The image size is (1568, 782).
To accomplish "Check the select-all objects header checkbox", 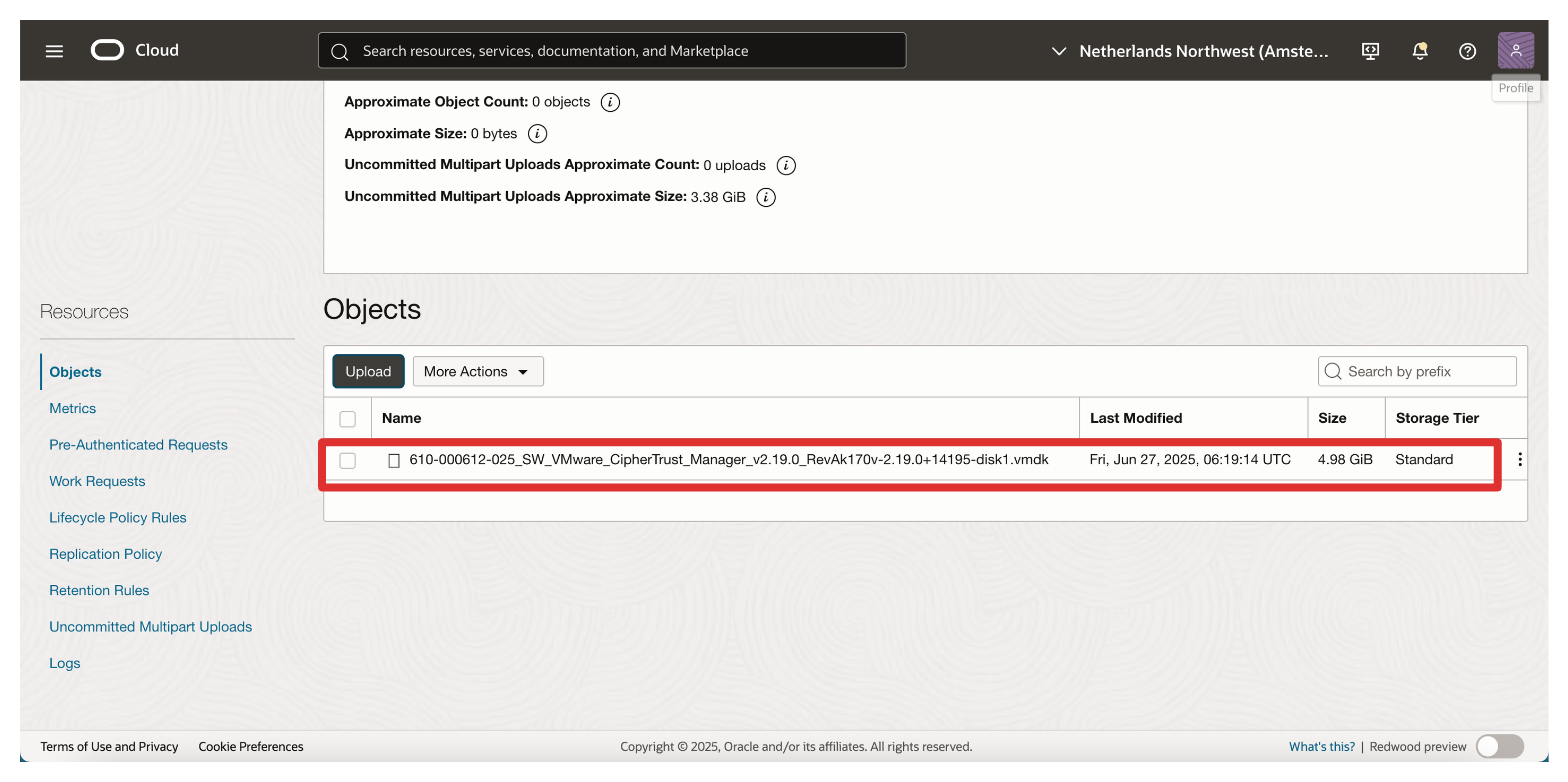I will click(348, 418).
